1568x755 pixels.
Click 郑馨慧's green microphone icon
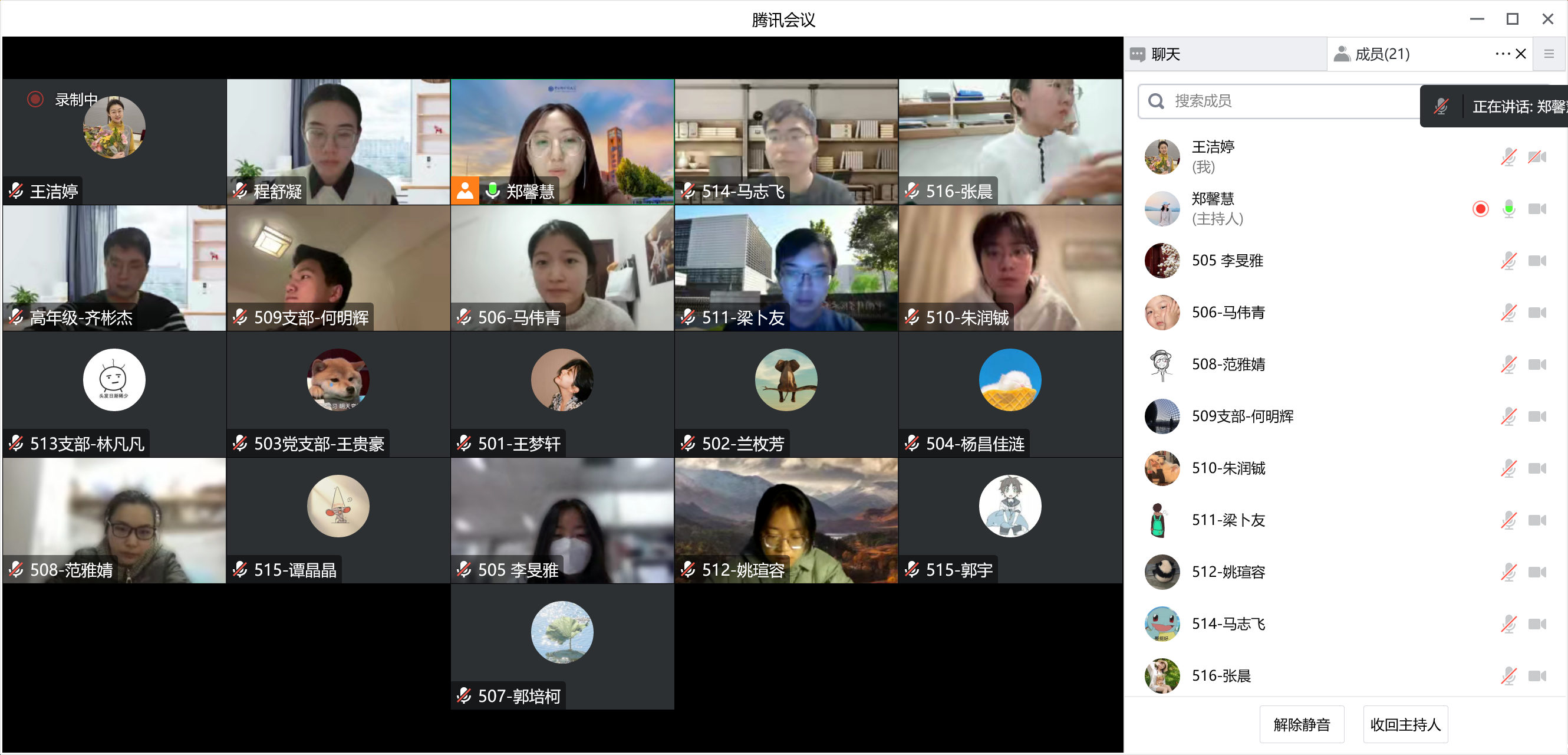(x=1508, y=209)
